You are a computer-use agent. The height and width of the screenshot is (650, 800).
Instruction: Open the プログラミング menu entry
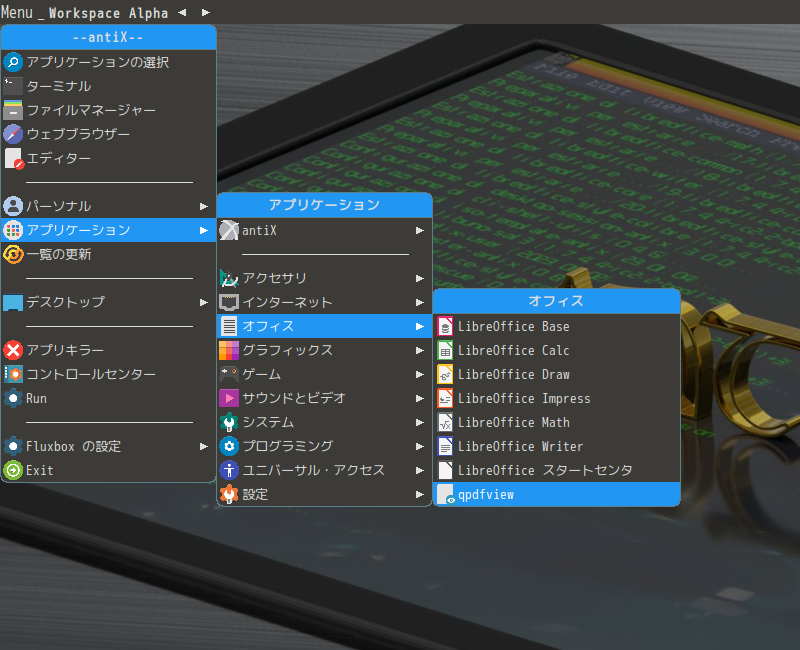click(x=324, y=446)
